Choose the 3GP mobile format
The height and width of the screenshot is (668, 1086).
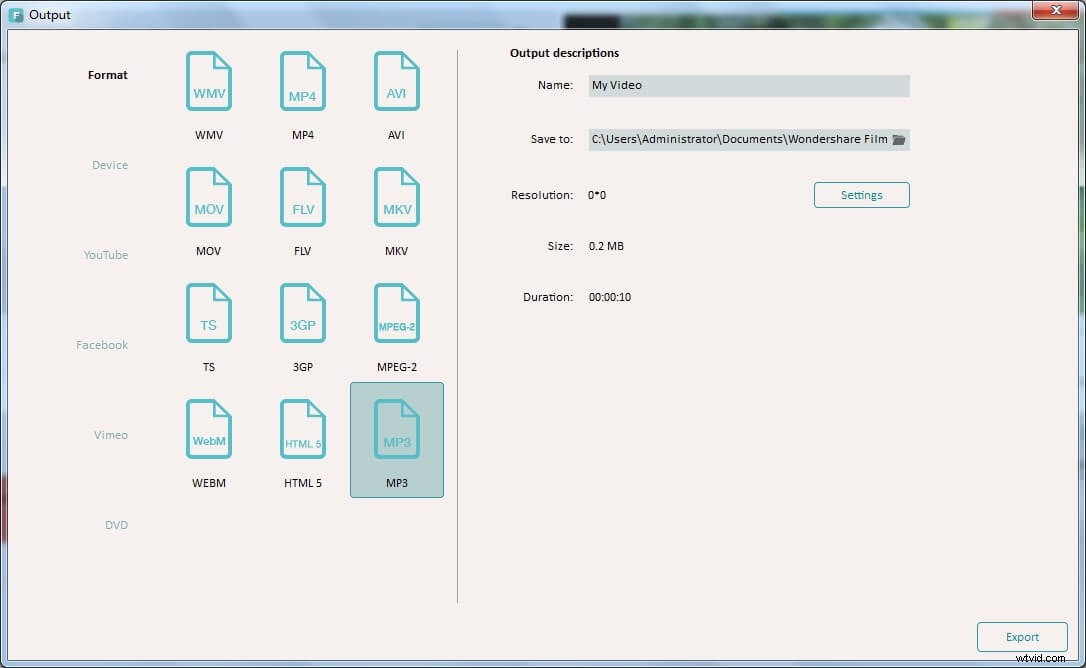pyautogui.click(x=302, y=313)
